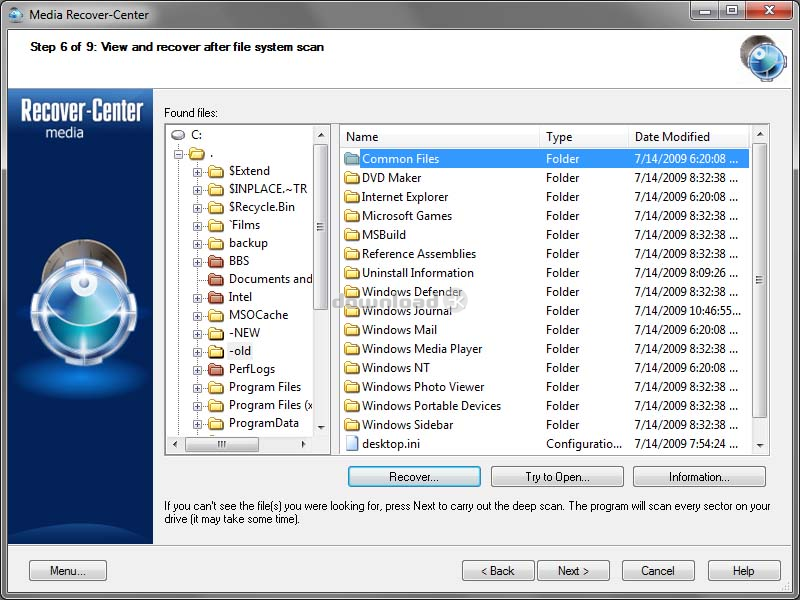Click the Windows Mail folder icon

coord(352,330)
